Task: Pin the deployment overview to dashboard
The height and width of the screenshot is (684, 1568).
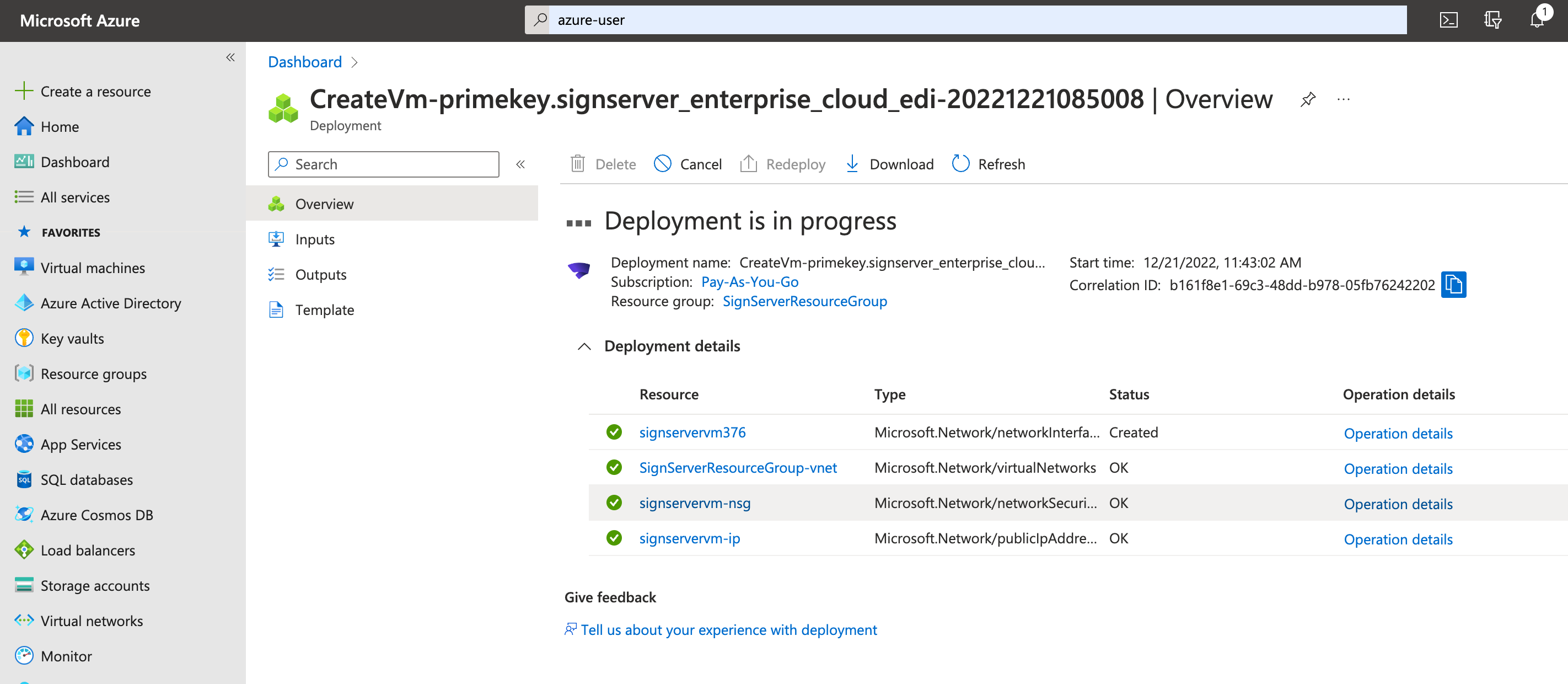Action: click(x=1307, y=99)
